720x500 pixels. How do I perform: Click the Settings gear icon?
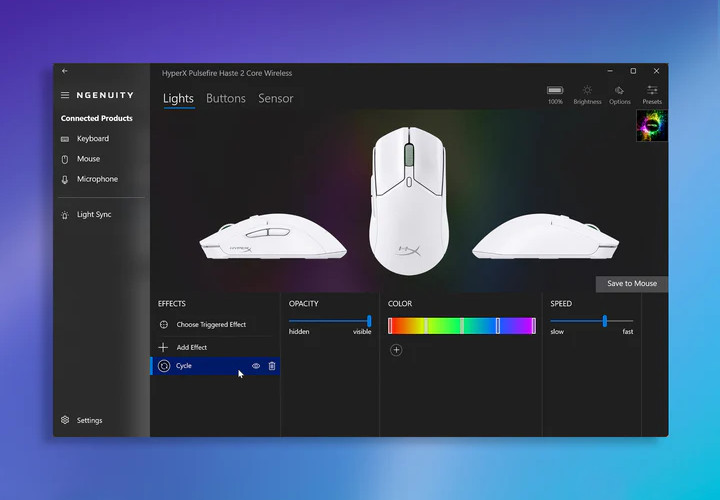(65, 420)
